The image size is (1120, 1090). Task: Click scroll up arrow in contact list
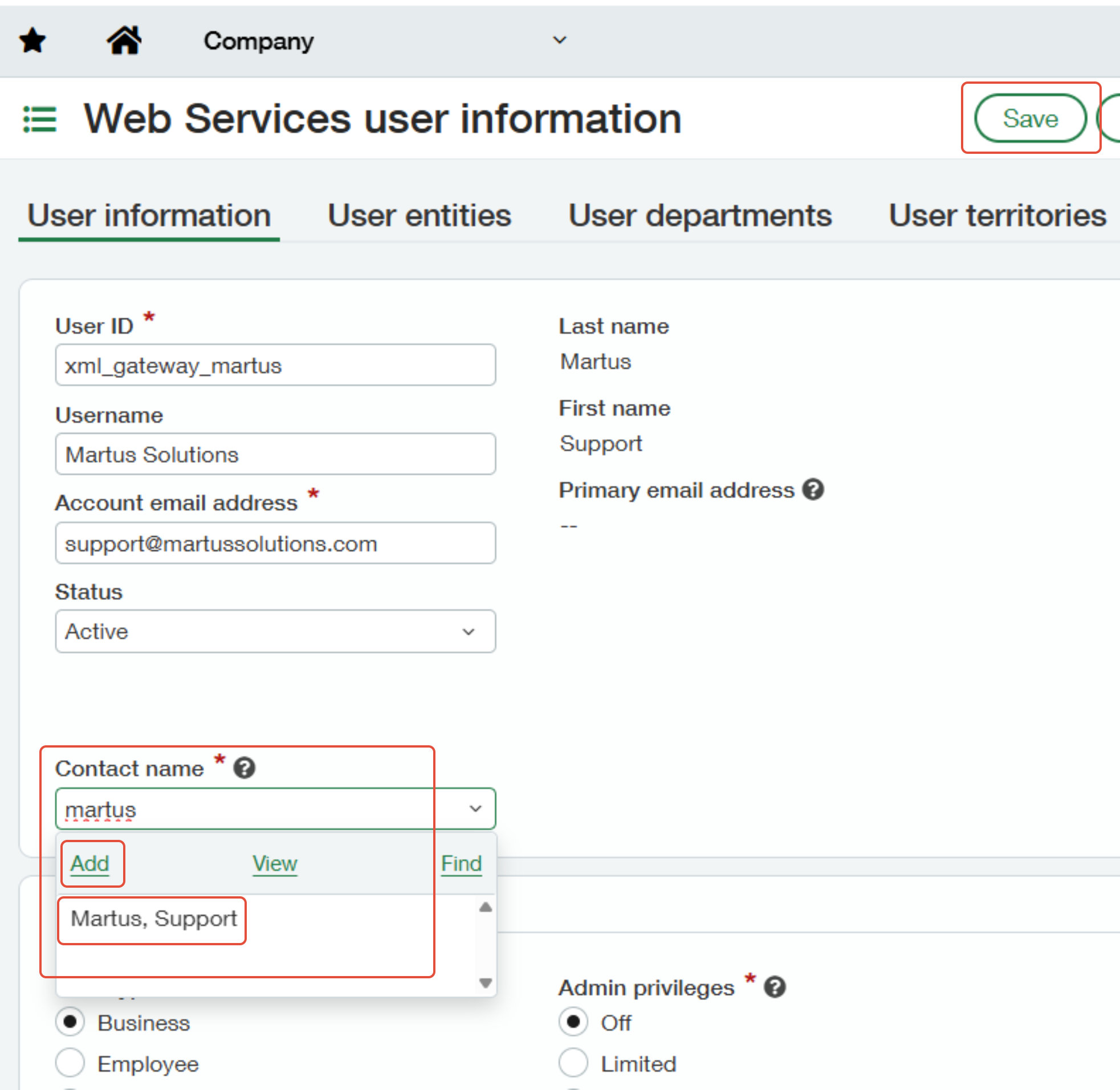pos(486,907)
